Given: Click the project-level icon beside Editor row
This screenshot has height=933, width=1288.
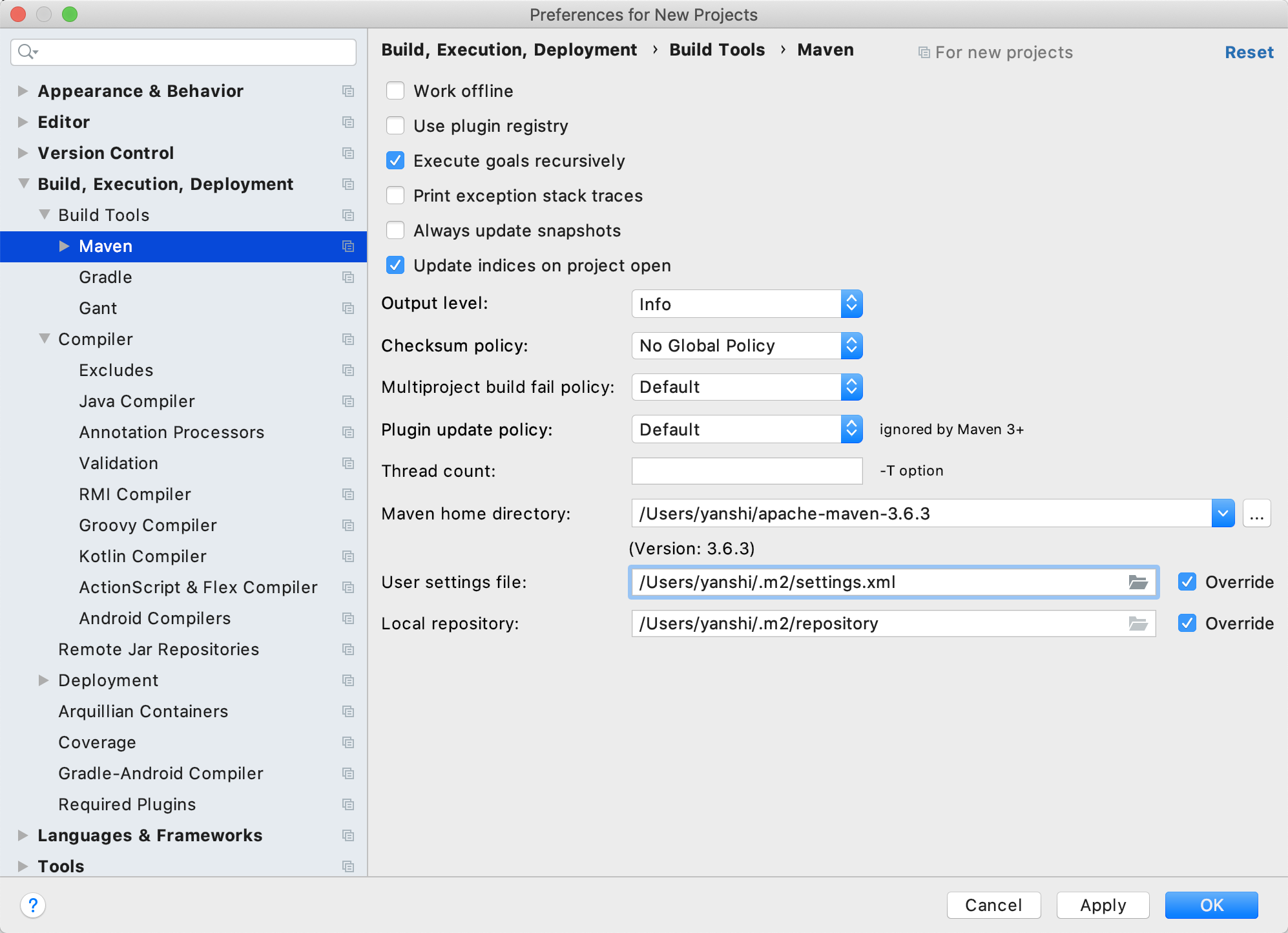Looking at the screenshot, I should pos(348,122).
